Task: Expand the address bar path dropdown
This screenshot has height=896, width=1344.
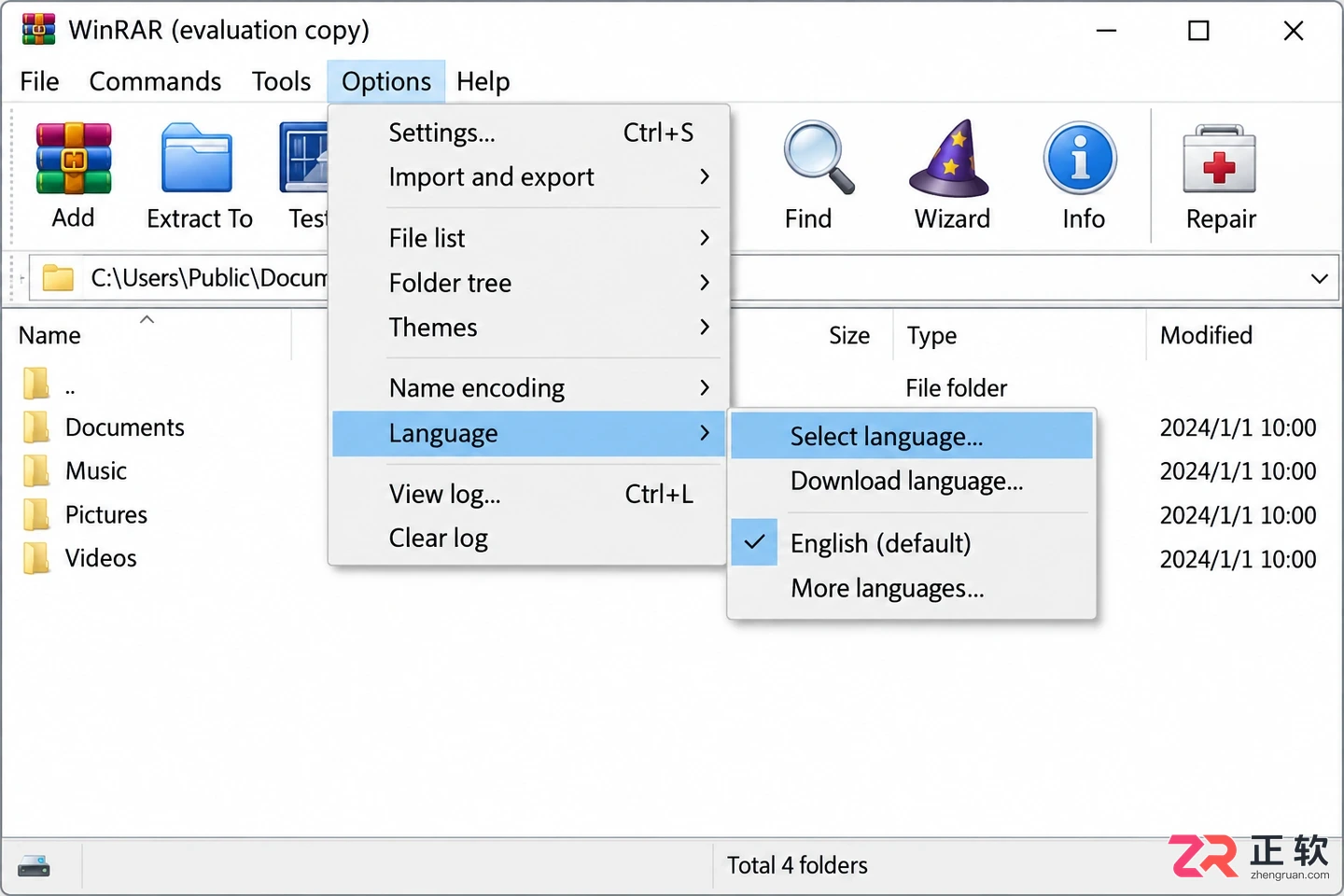Action: point(1319,278)
